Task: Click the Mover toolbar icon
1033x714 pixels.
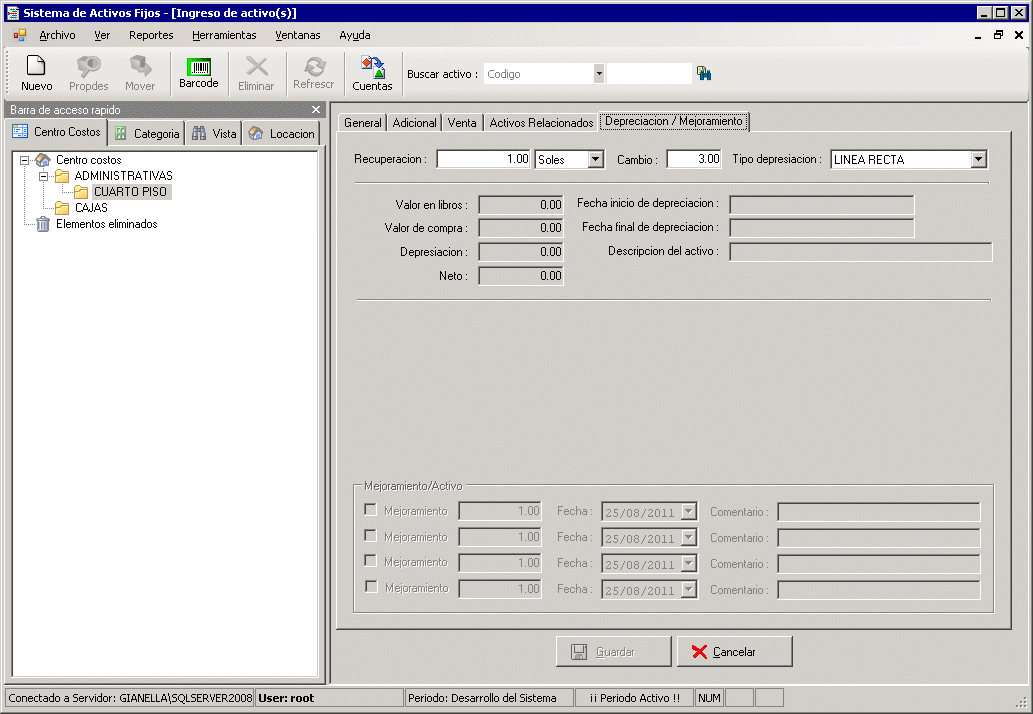Action: 140,73
